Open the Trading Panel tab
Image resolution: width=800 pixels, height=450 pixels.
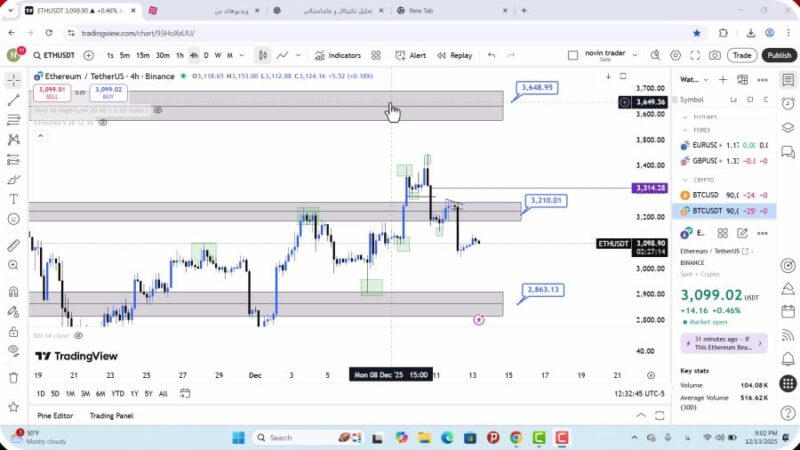111,415
